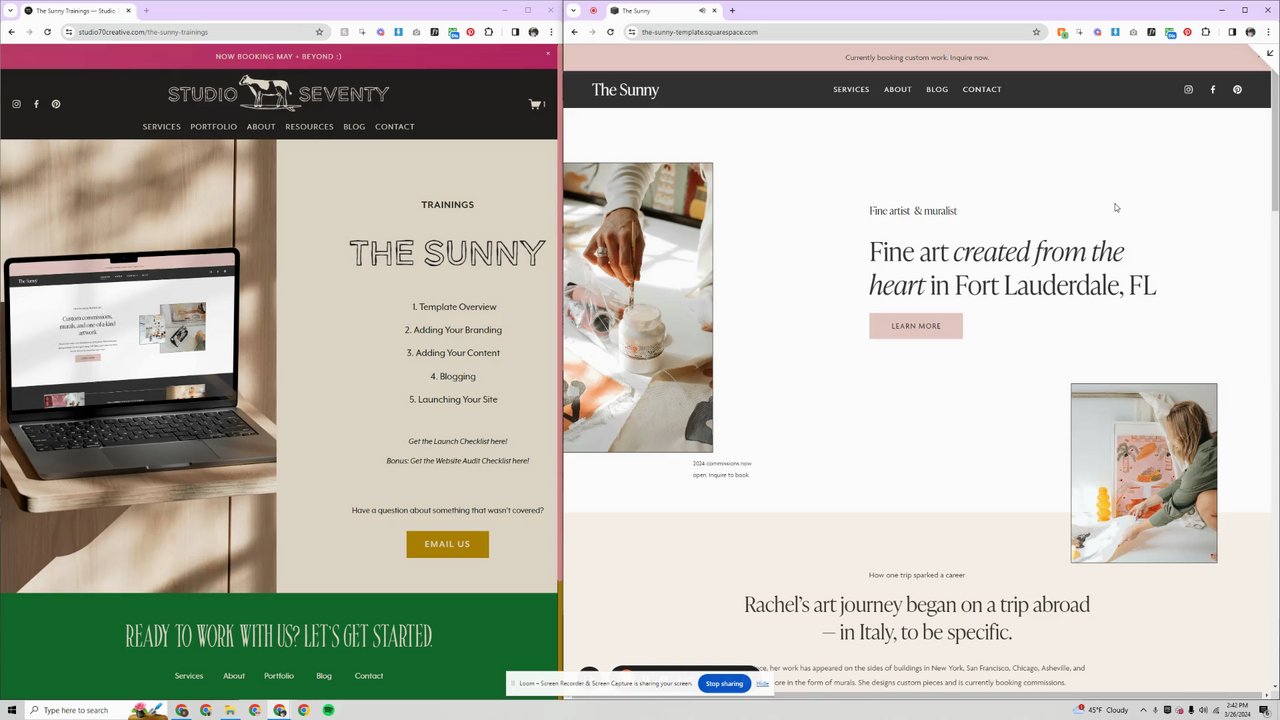
Task: Open profile avatar in right Chrome window
Action: pyautogui.click(x=1250, y=32)
